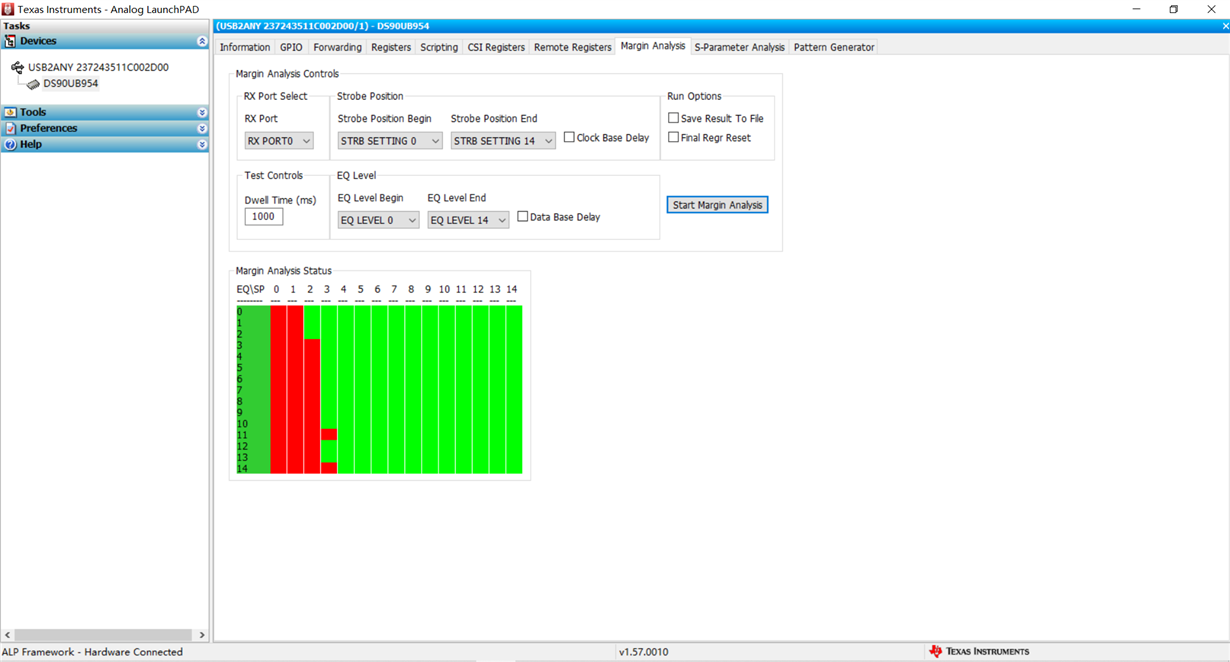Open the Registers tab
Viewport: 1230px width, 662px height.
[391, 47]
